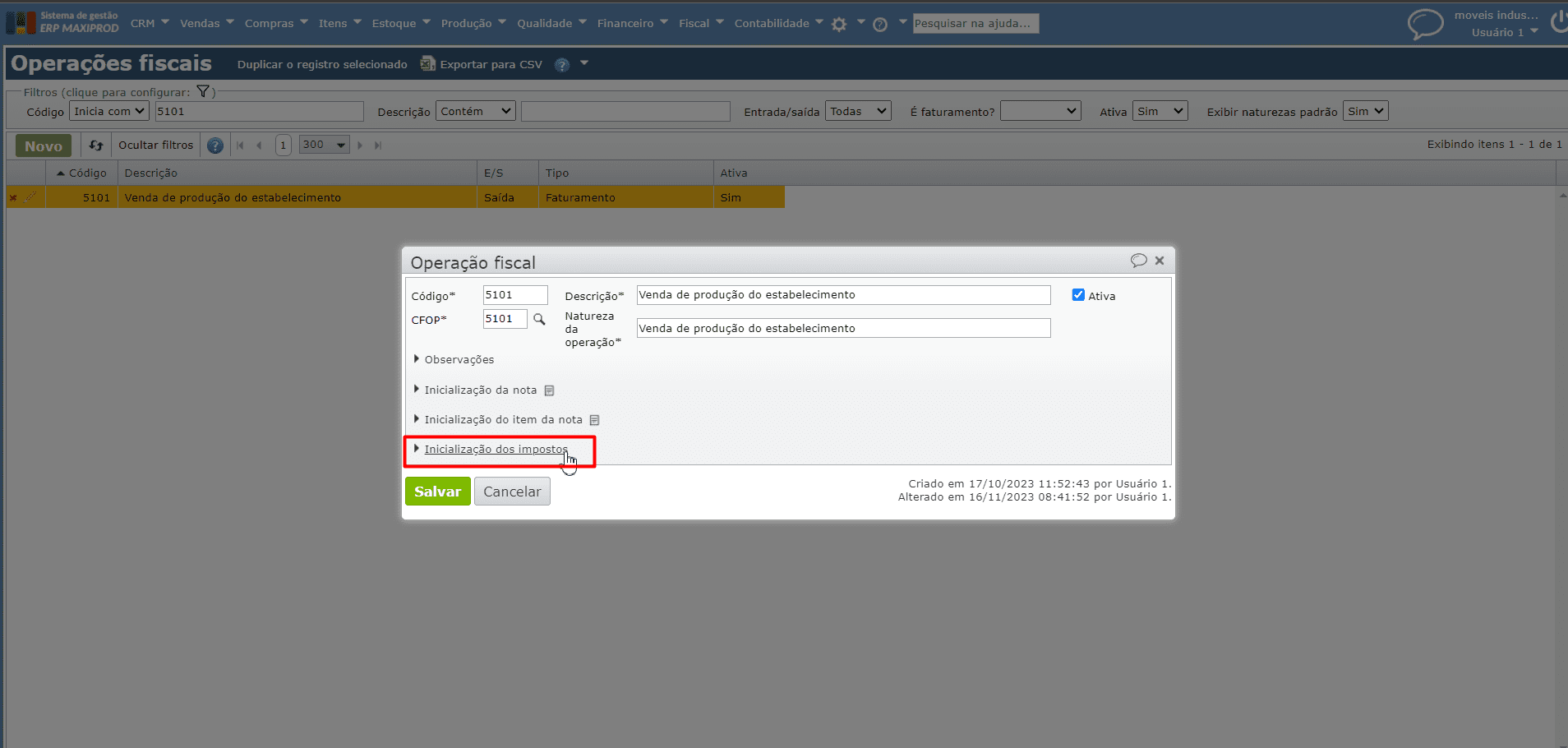The height and width of the screenshot is (748, 1568).
Task: Click the Novo button
Action: pyautogui.click(x=44, y=145)
